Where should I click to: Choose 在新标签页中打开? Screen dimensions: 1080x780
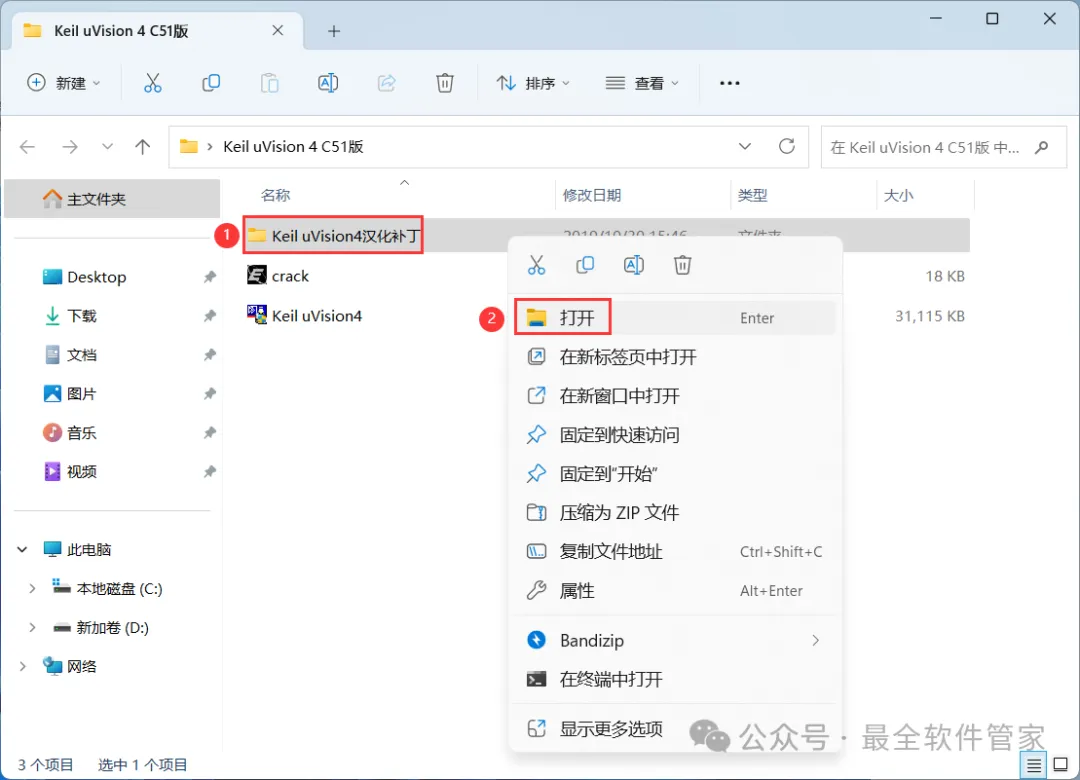click(674, 357)
